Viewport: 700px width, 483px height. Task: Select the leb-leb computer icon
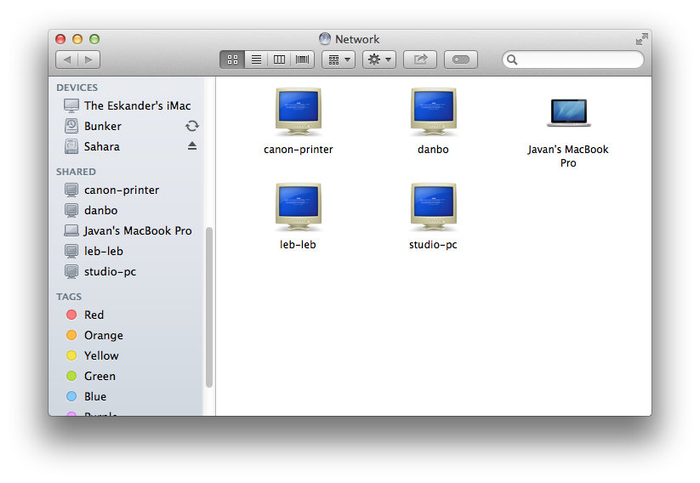click(298, 207)
